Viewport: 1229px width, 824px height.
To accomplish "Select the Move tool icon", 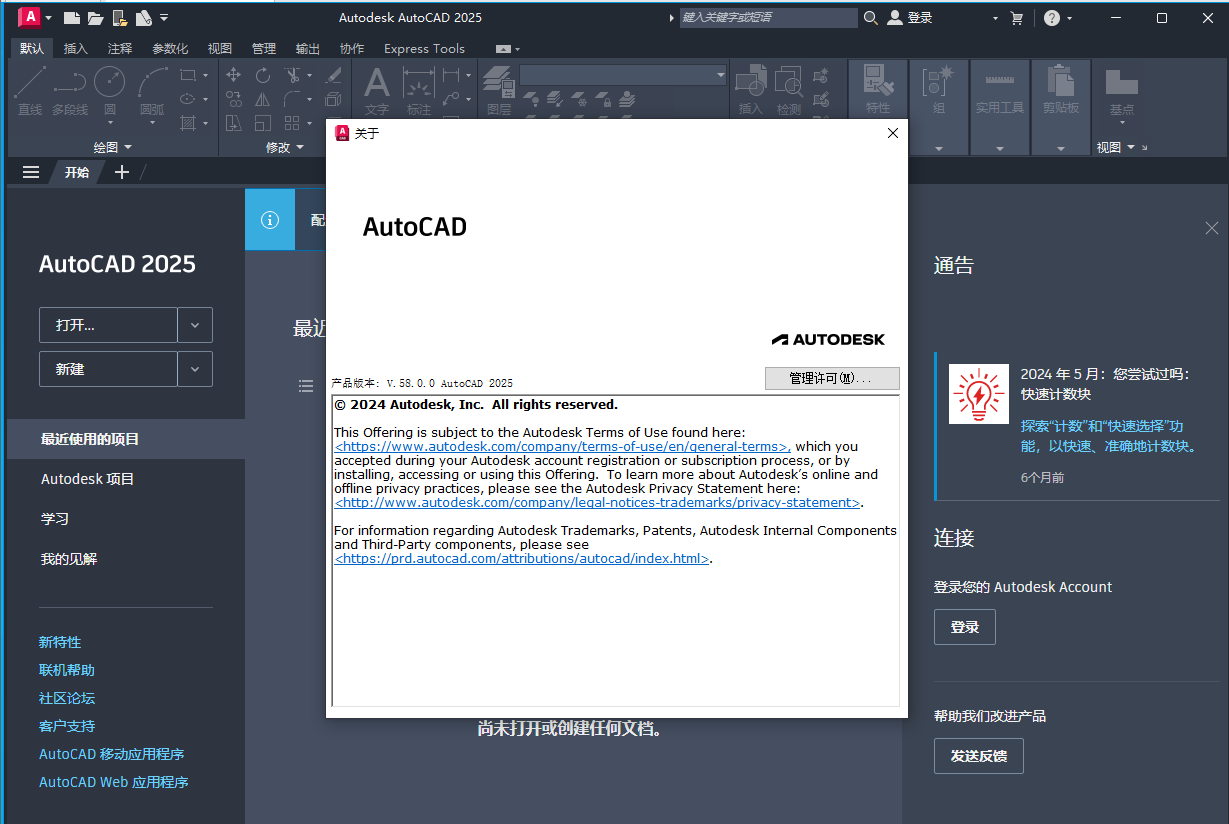I will coord(234,75).
